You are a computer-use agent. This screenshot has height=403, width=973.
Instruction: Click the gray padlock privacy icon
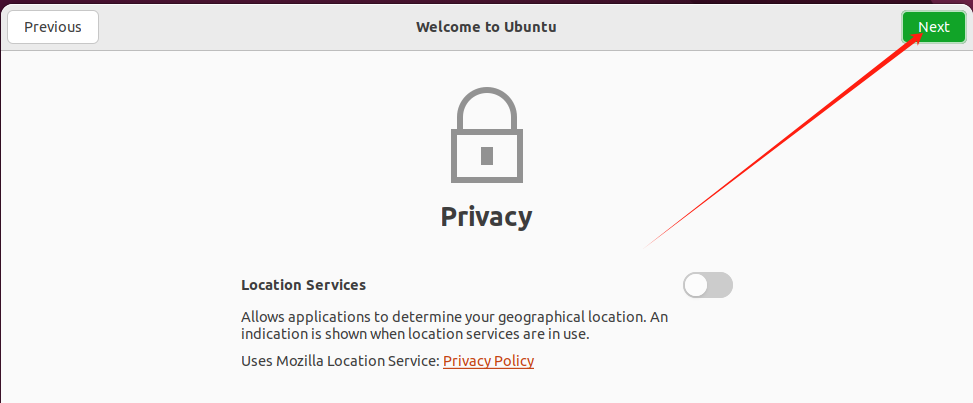point(486,135)
